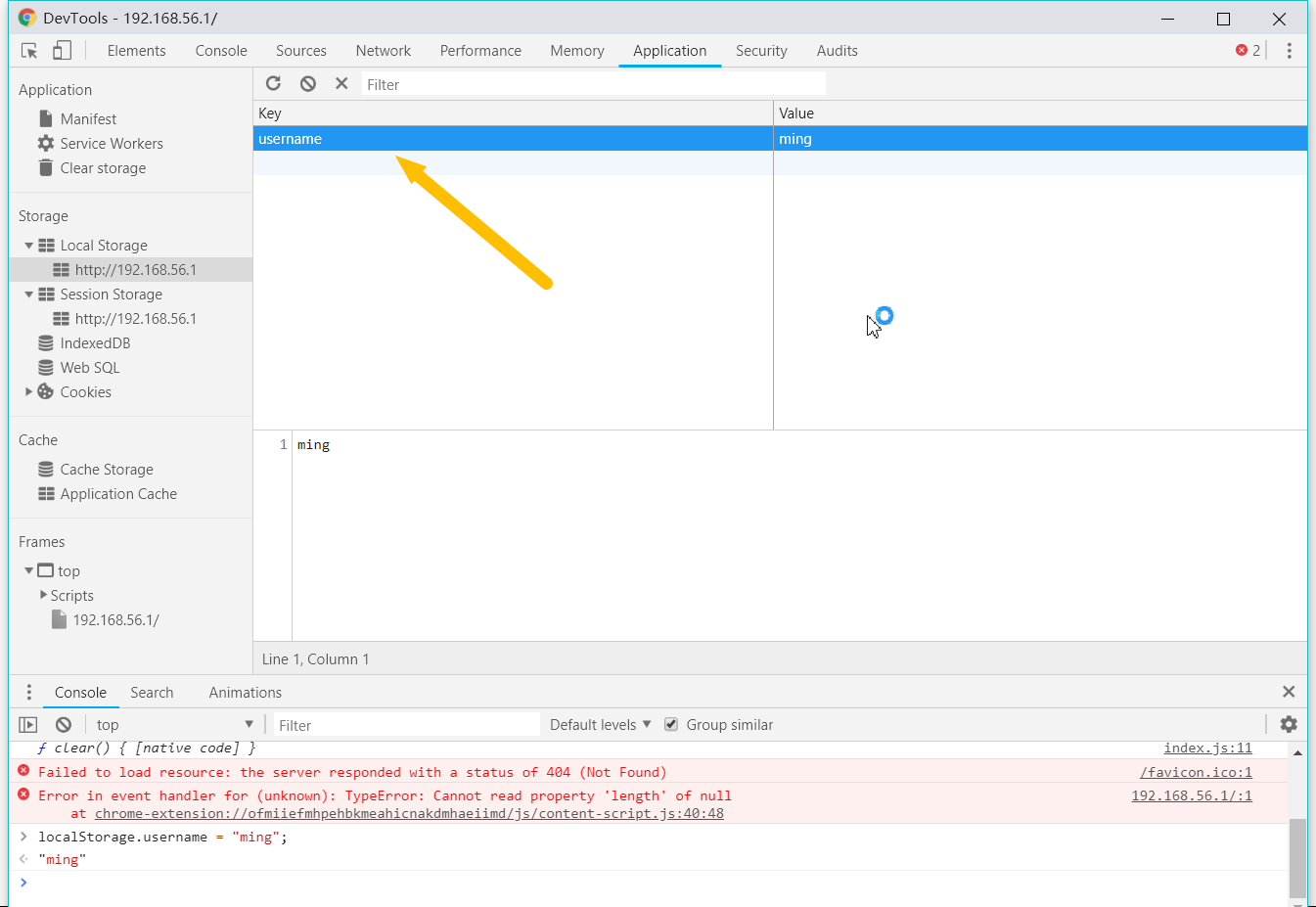
Task: Collapse the top frame tree node
Action: point(28,570)
